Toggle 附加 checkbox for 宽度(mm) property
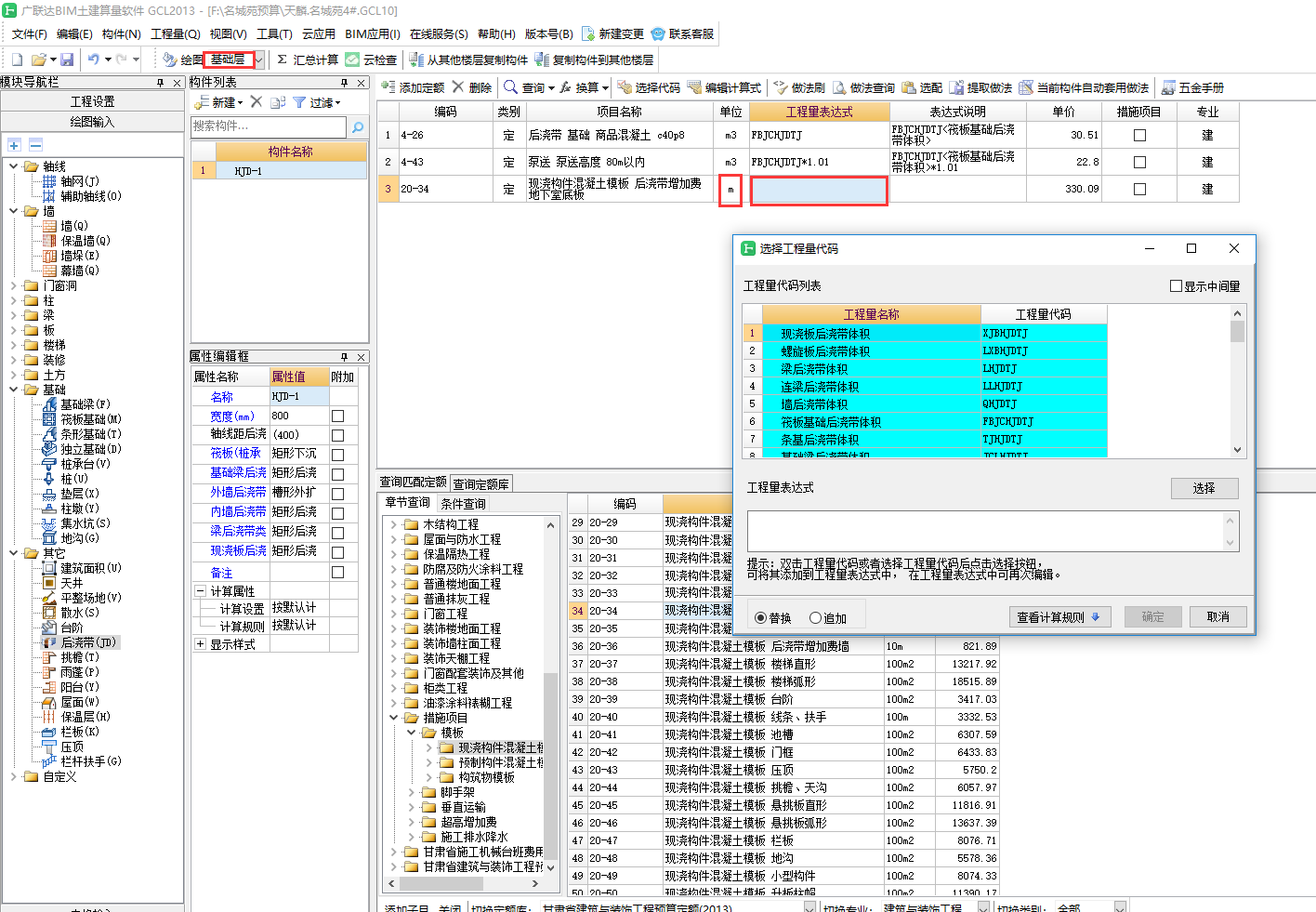 point(338,416)
